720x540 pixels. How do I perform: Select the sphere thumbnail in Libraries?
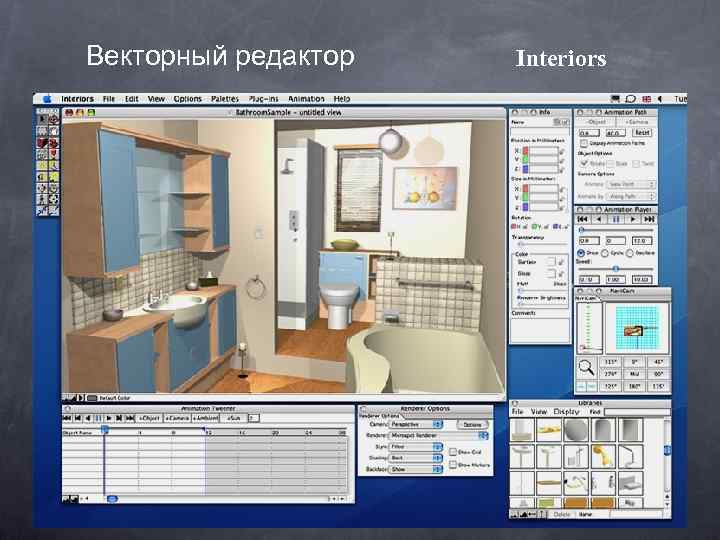tap(575, 430)
